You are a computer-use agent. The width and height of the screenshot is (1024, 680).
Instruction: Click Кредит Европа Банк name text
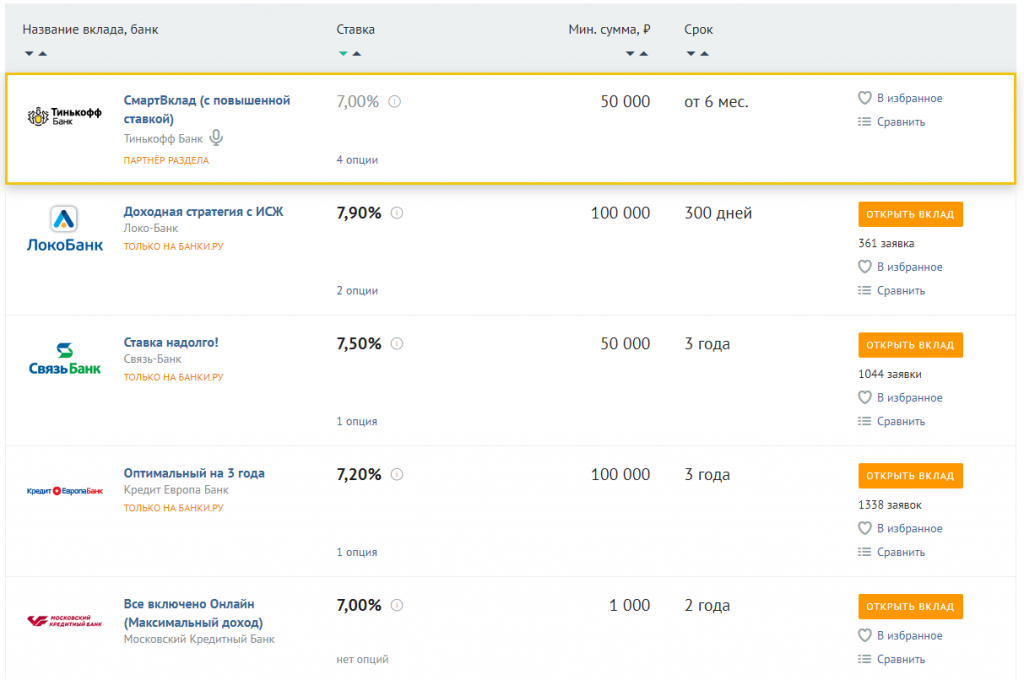click(x=176, y=489)
